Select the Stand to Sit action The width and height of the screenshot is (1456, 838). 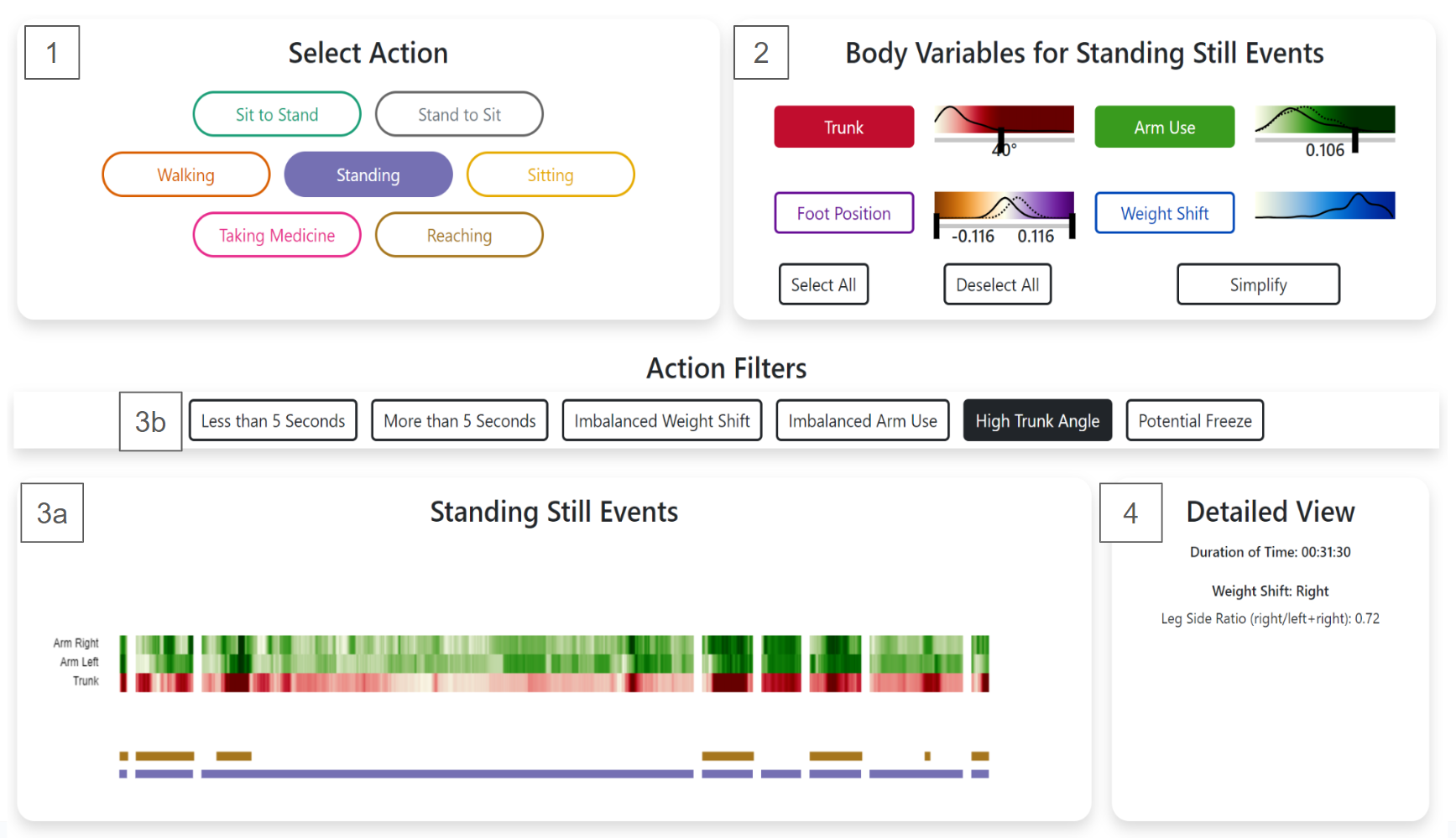pyautogui.click(x=458, y=113)
